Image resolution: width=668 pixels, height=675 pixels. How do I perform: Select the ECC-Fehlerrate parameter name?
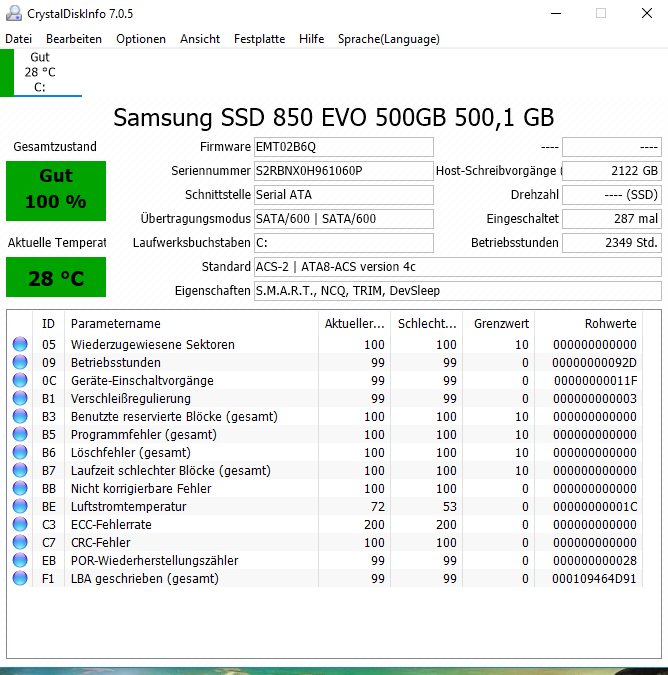tap(111, 525)
